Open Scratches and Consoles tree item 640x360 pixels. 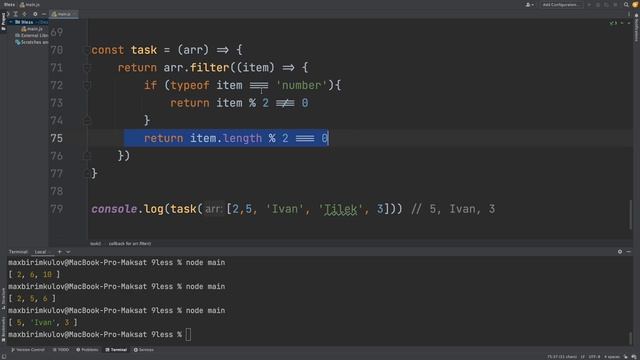(32, 42)
